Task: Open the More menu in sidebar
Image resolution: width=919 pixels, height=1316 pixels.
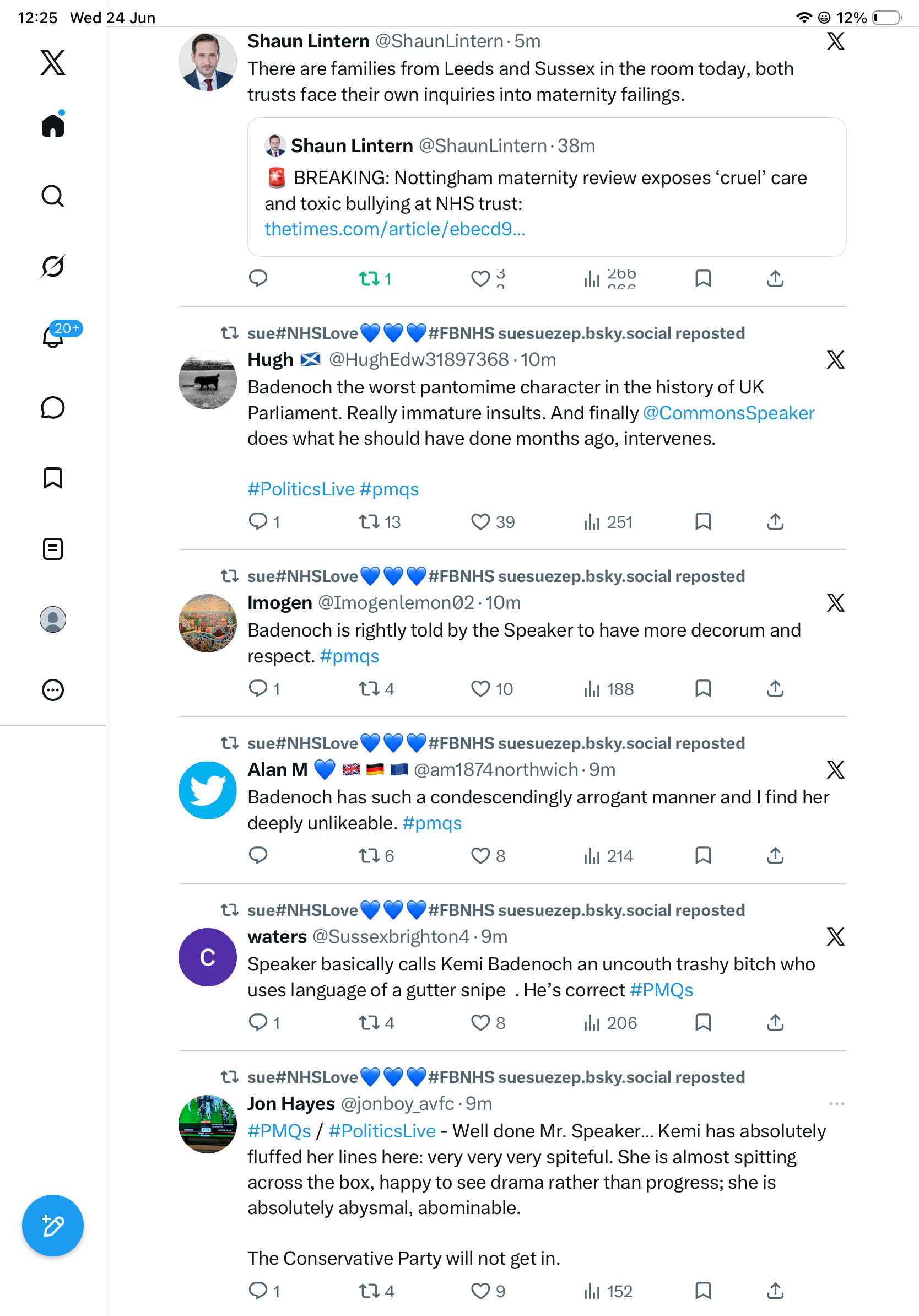Action: pos(53,690)
